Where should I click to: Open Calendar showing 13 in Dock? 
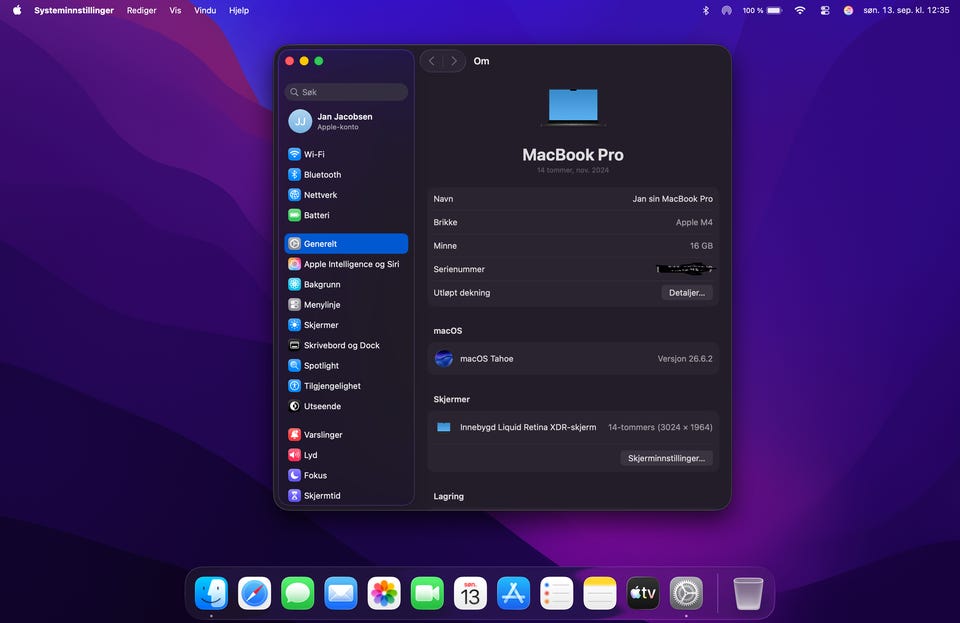470,593
